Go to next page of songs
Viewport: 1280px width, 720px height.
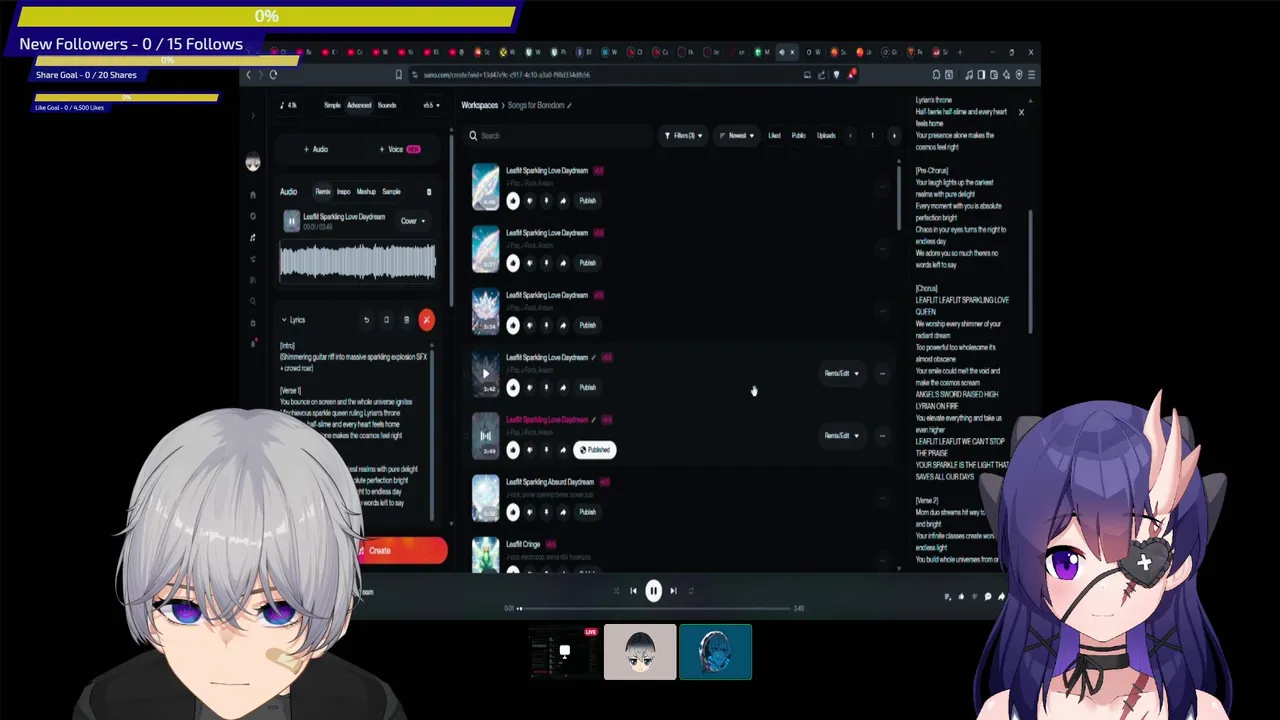click(x=894, y=136)
